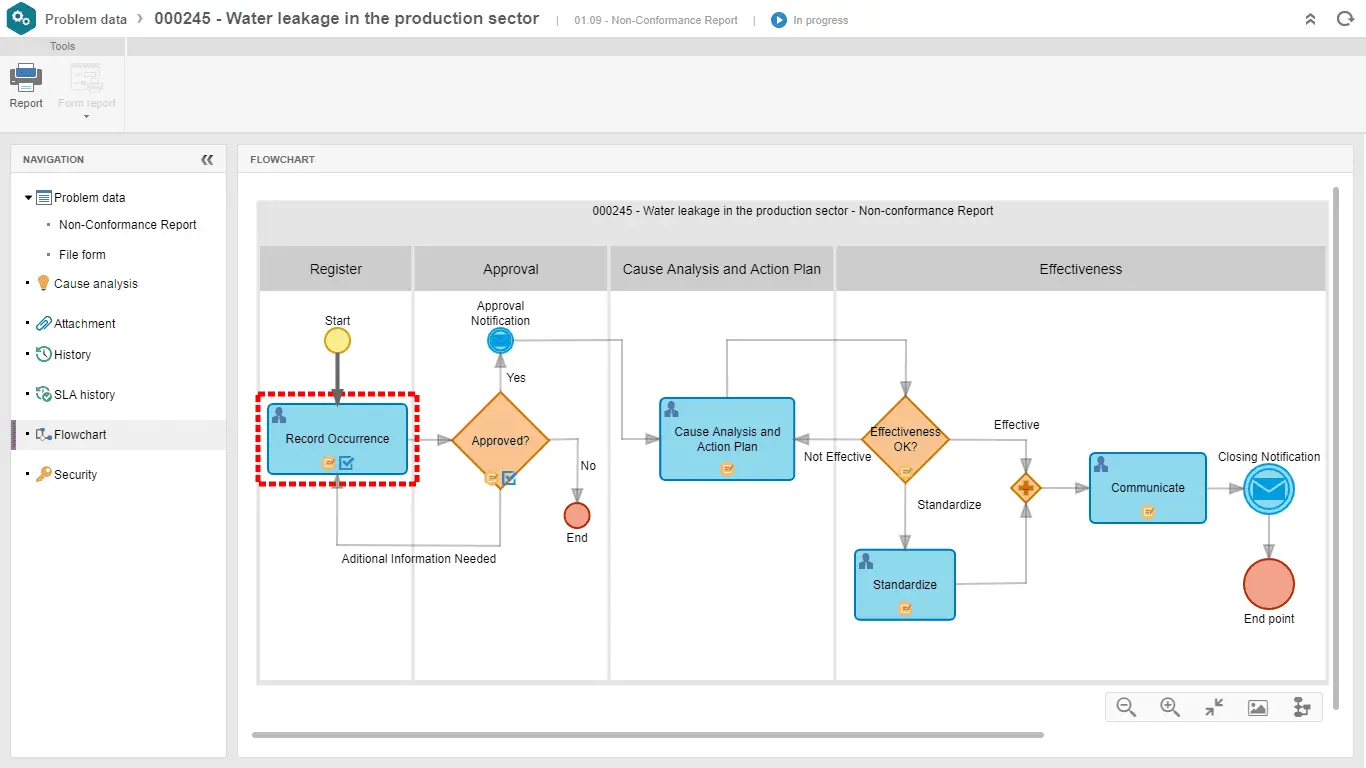Collapse the Navigation panel
1366x768 pixels.
click(x=207, y=159)
